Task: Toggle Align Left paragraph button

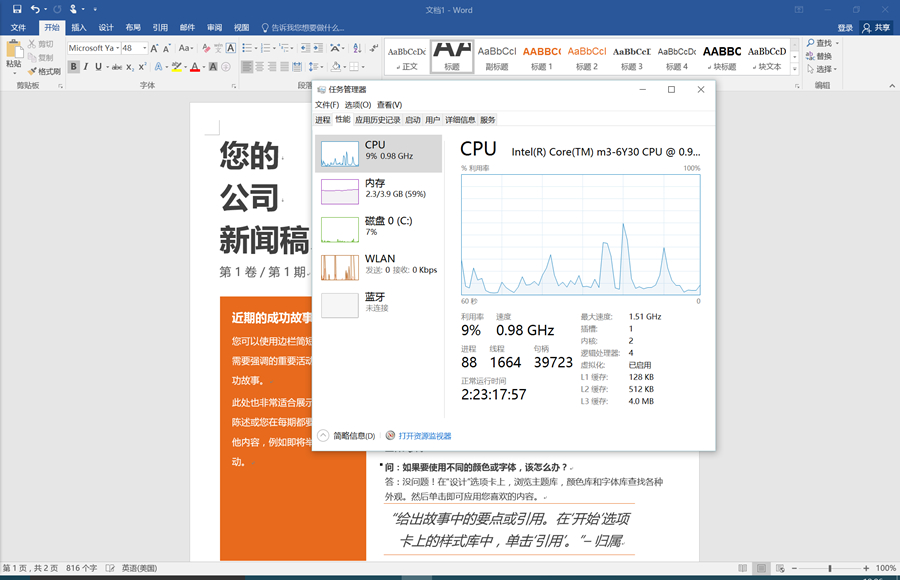Action: pos(247,67)
